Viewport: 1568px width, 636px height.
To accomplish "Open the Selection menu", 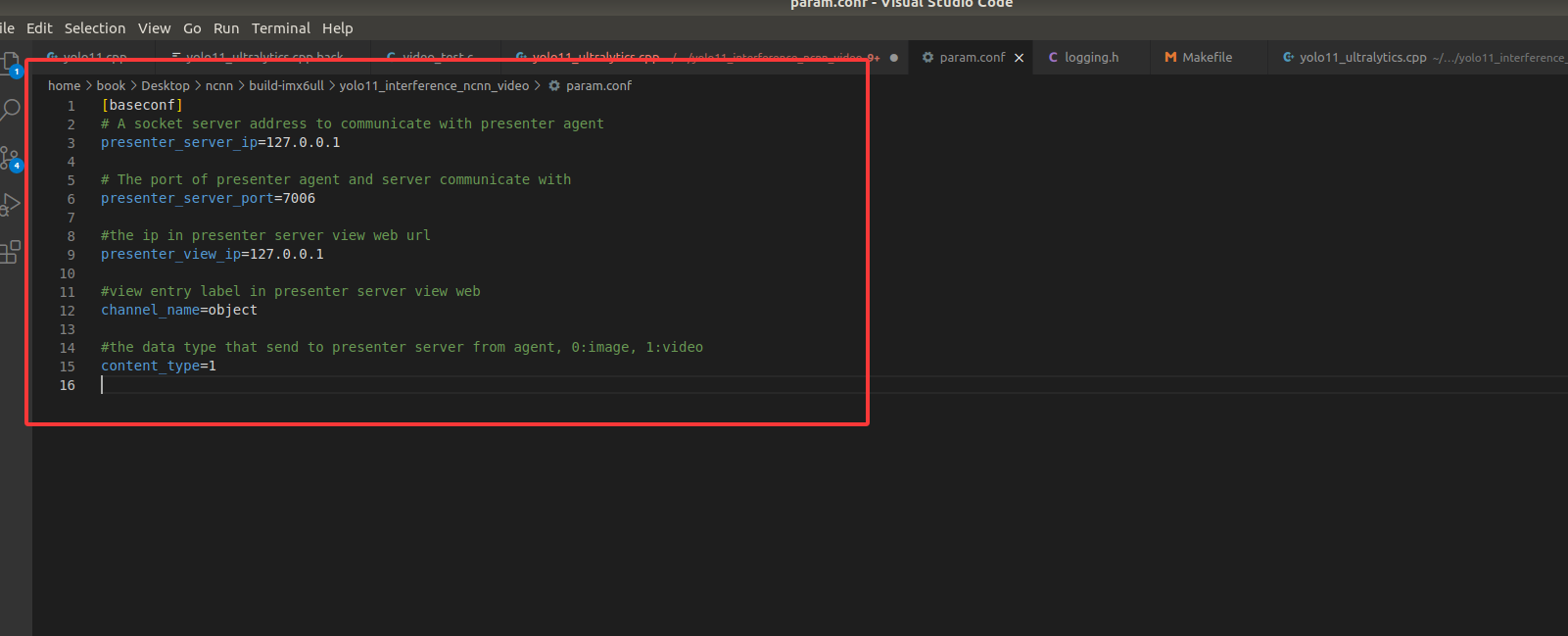I will [x=95, y=28].
